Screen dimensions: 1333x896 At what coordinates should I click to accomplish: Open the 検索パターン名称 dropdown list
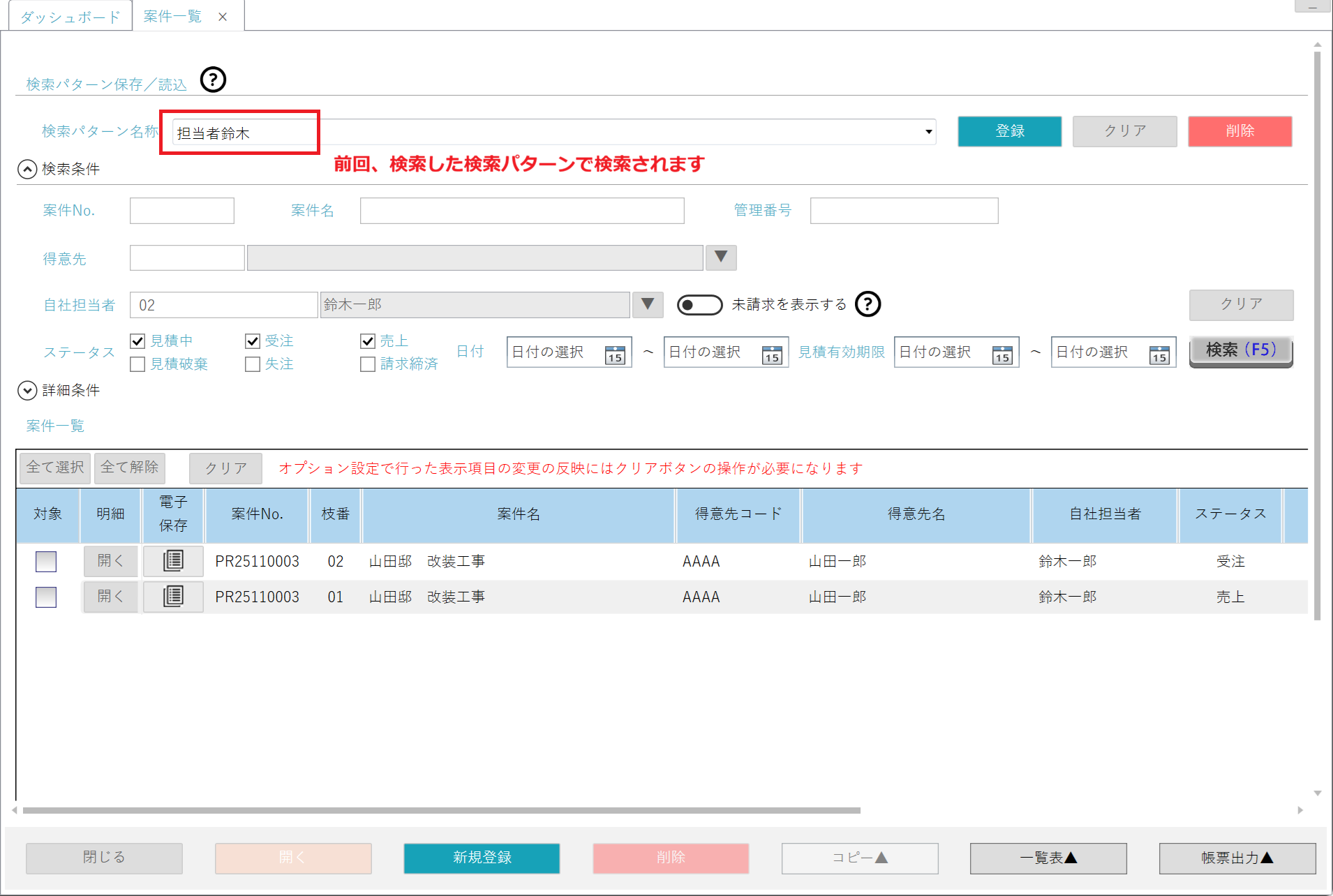928,132
